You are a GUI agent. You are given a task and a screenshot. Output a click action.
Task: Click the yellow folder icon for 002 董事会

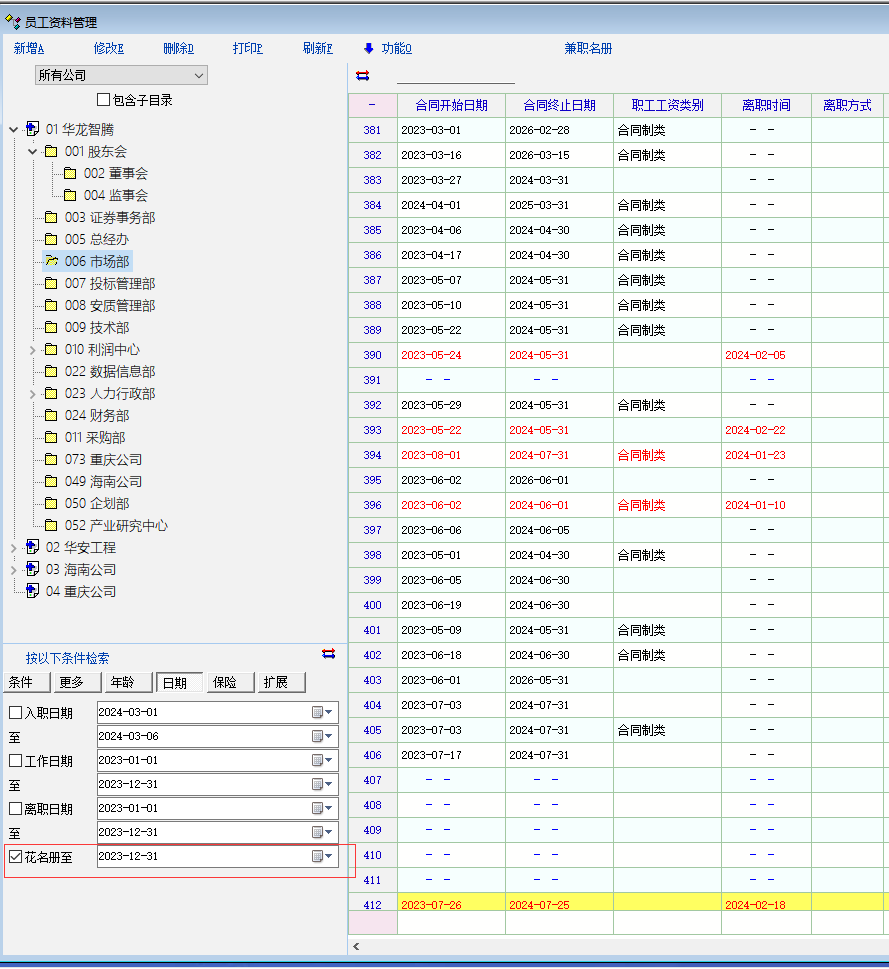70,173
